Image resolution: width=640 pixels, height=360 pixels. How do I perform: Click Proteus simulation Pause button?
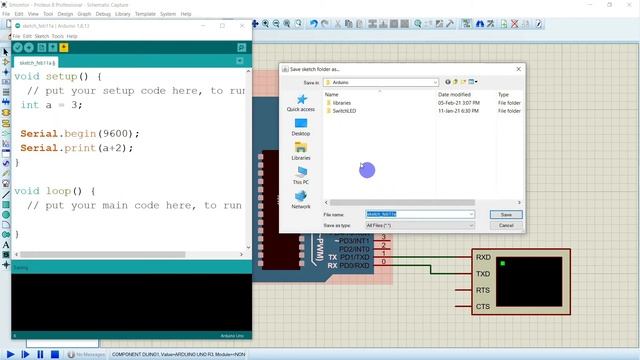[40, 354]
